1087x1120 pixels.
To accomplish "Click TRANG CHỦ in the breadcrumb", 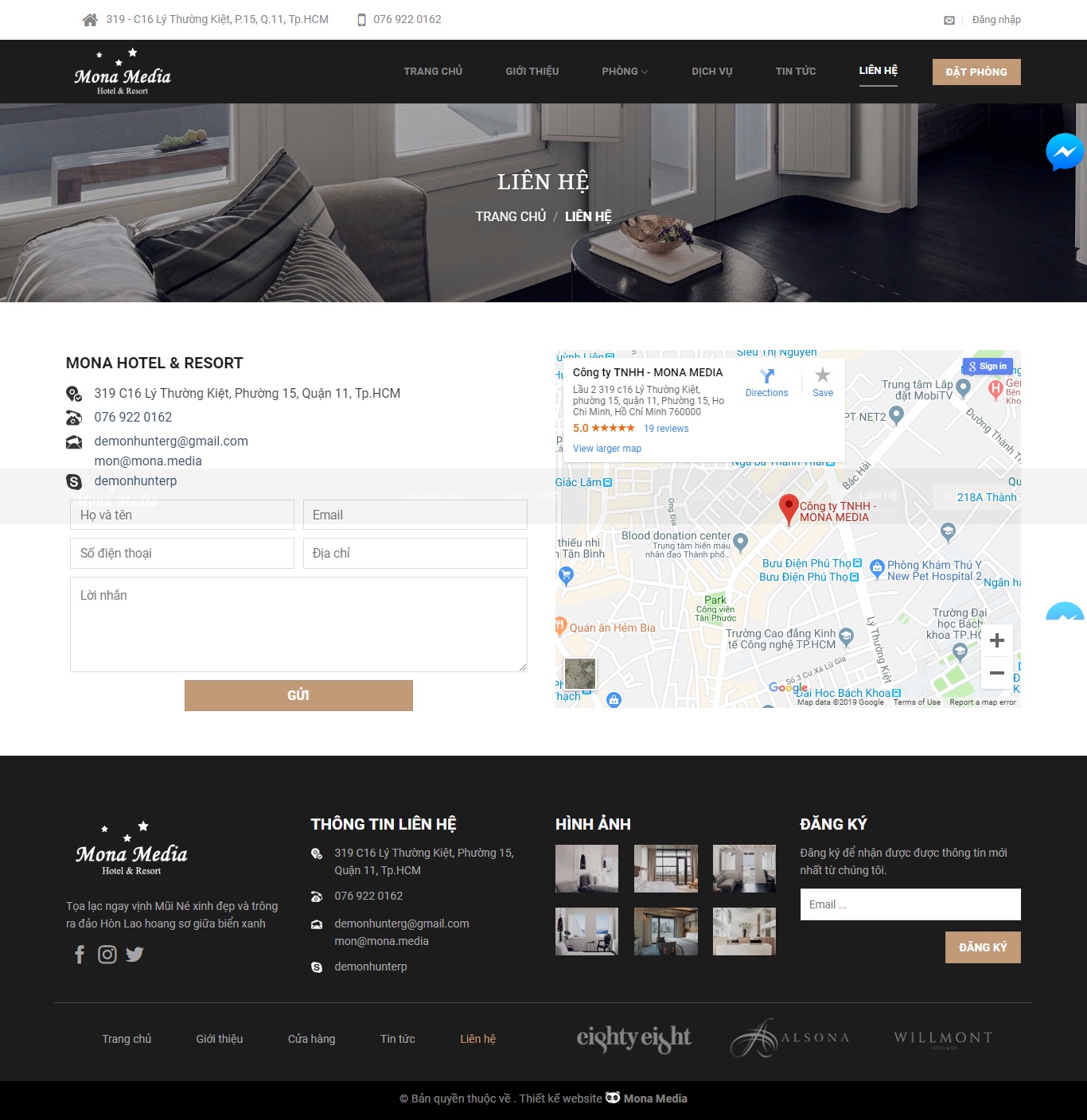I will (511, 216).
